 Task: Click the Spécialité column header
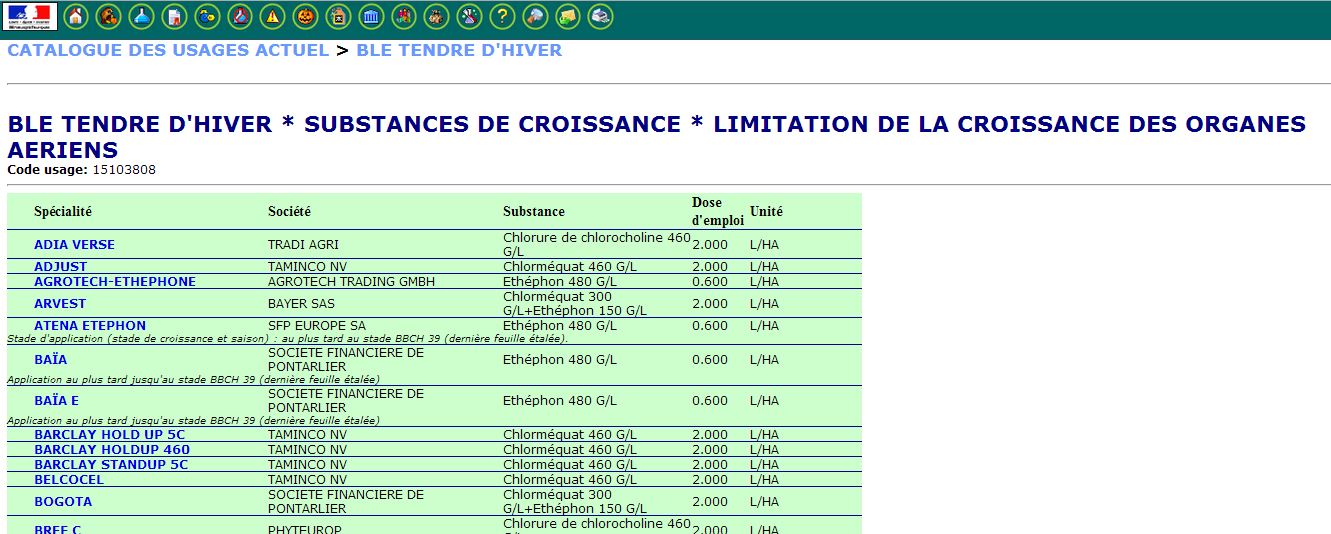point(63,211)
